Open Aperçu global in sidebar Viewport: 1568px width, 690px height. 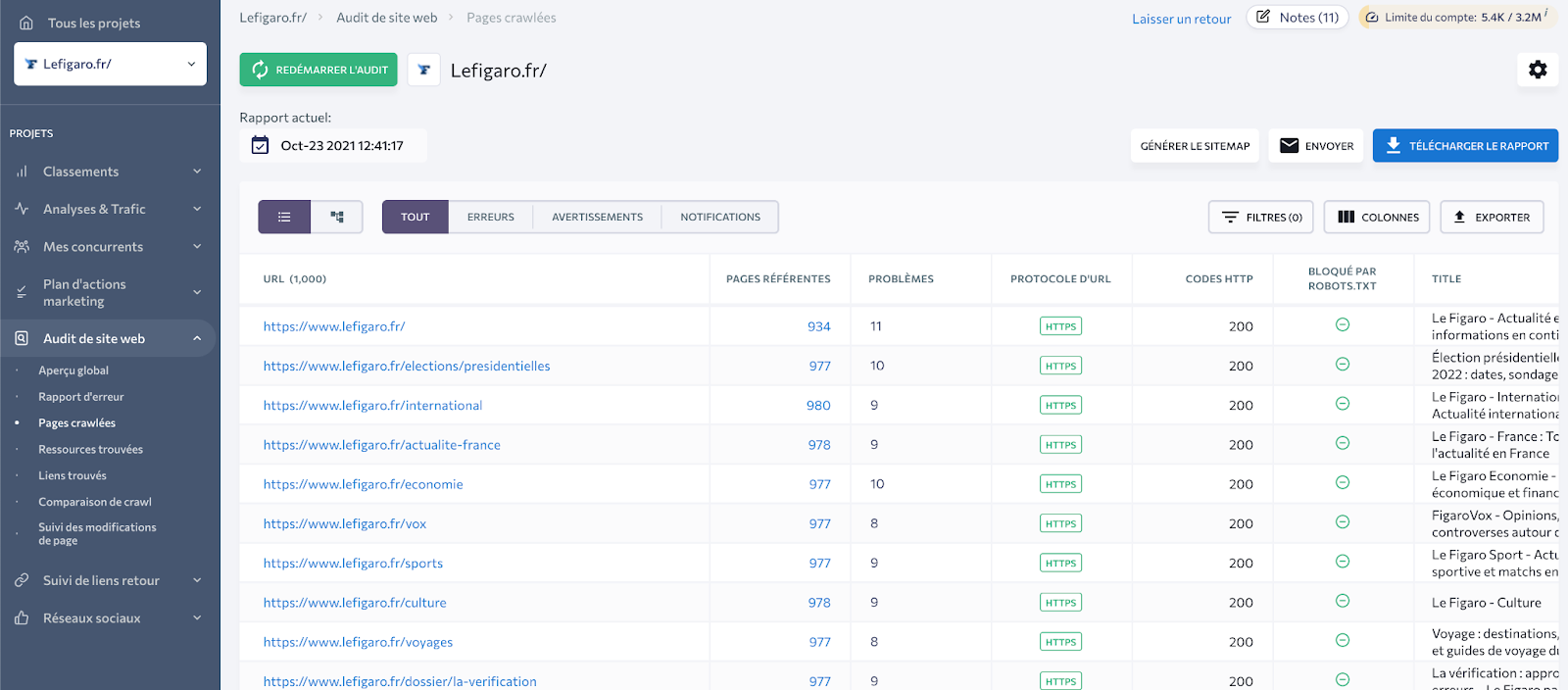click(73, 370)
